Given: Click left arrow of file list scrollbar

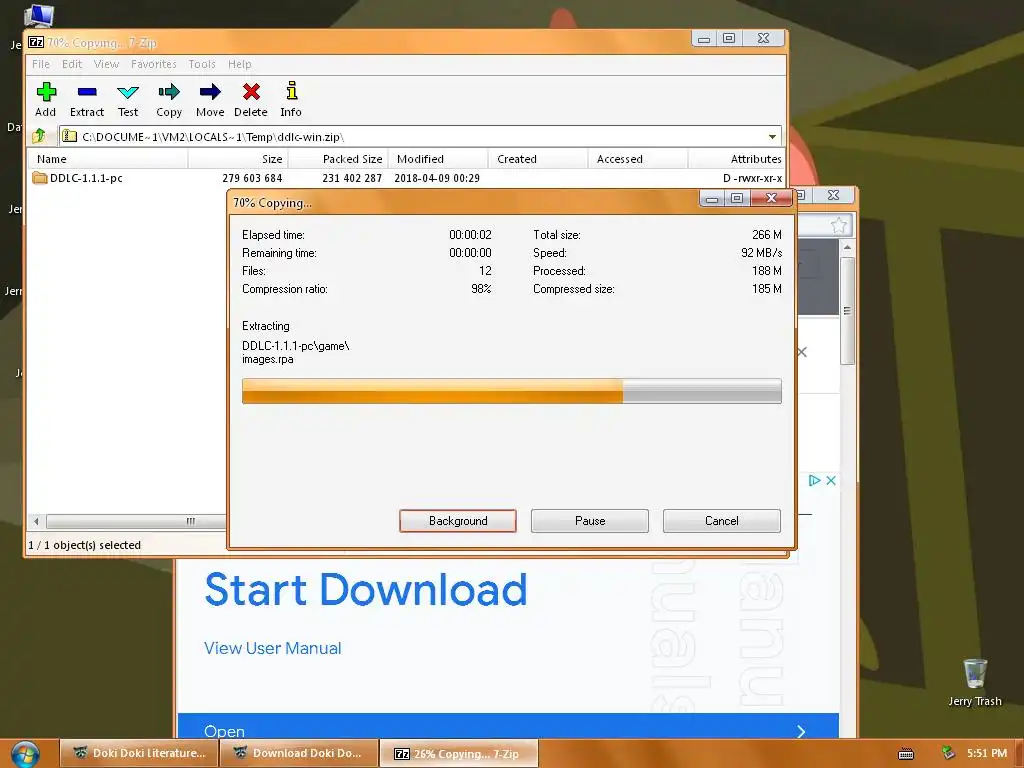Looking at the screenshot, I should click(37, 521).
